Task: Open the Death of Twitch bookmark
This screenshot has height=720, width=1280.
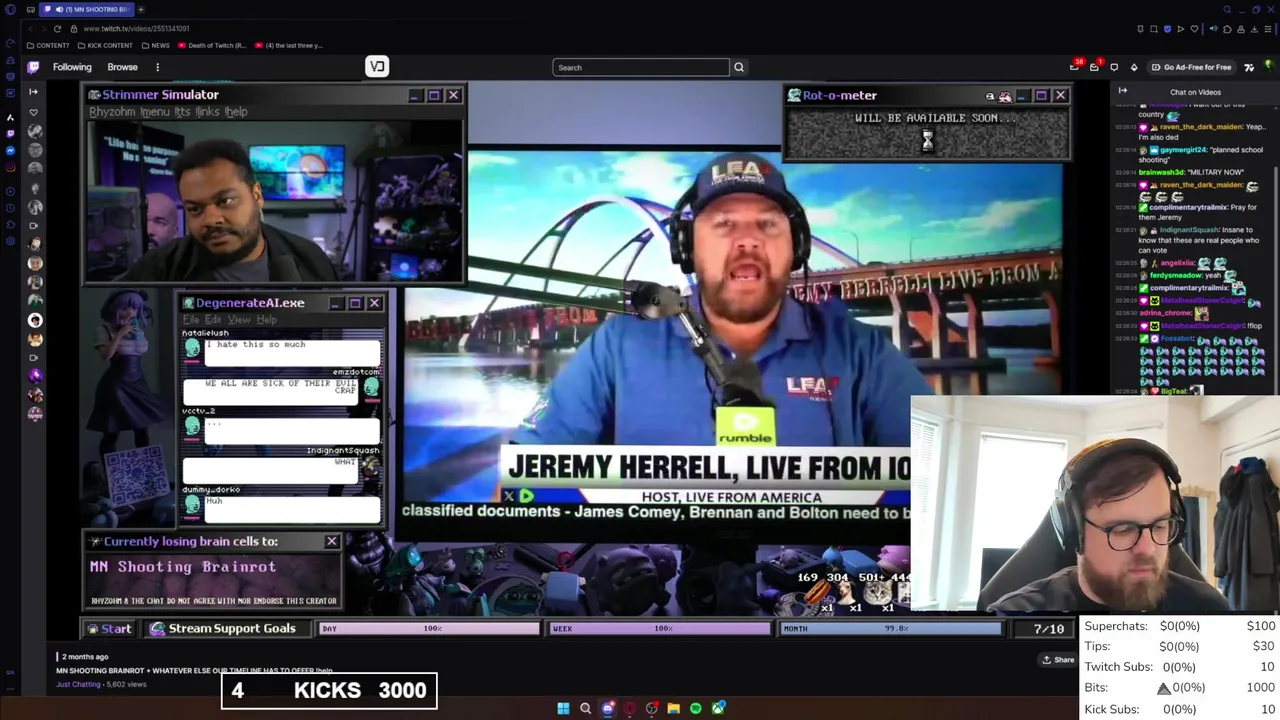Action: [212, 45]
